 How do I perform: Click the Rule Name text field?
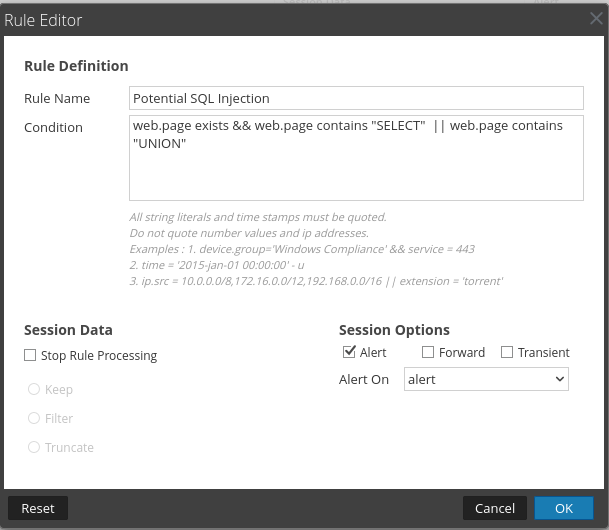click(356, 98)
